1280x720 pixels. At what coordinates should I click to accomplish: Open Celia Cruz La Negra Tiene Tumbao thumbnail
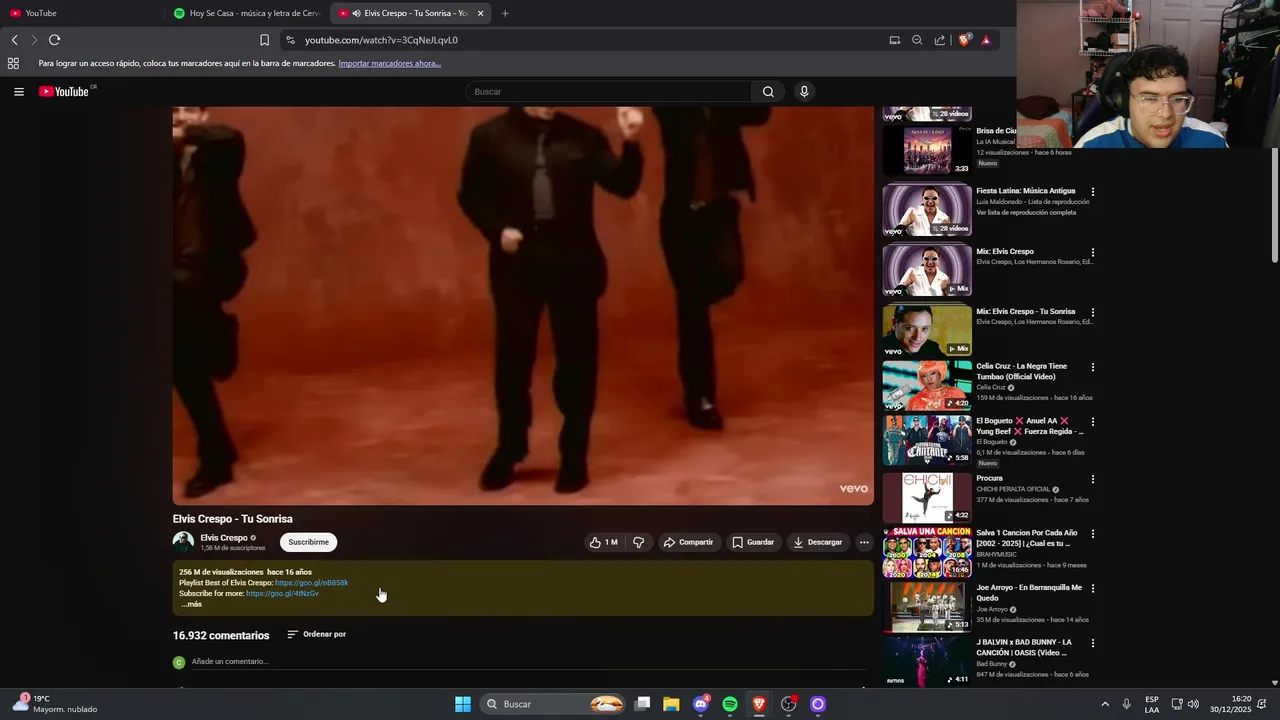point(927,385)
